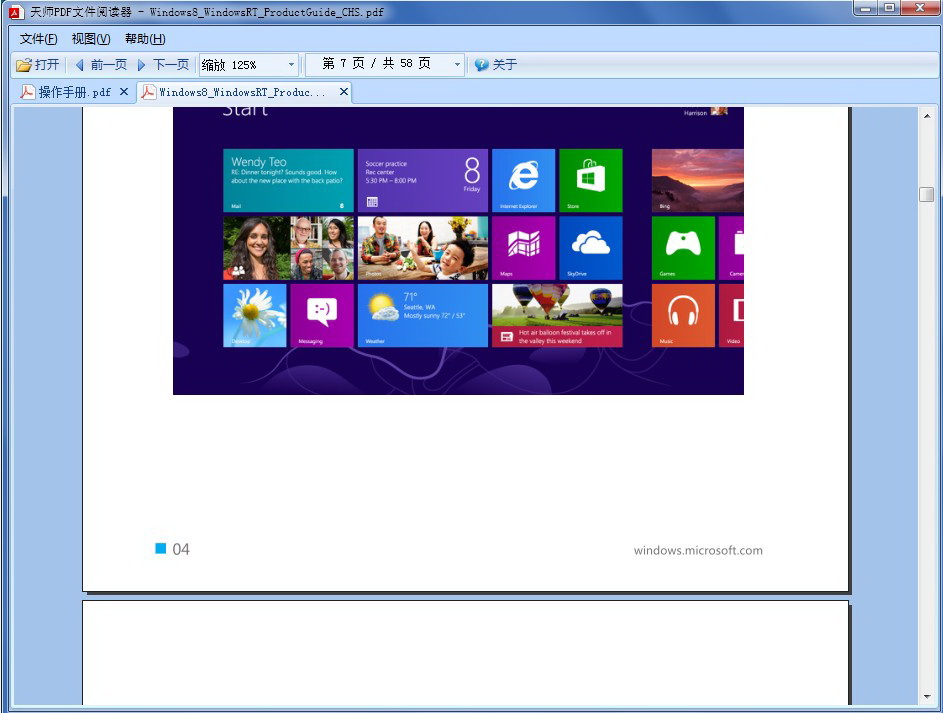Screen dimensions: 943x713
Task: Click the People photos tile
Action: pos(288,248)
